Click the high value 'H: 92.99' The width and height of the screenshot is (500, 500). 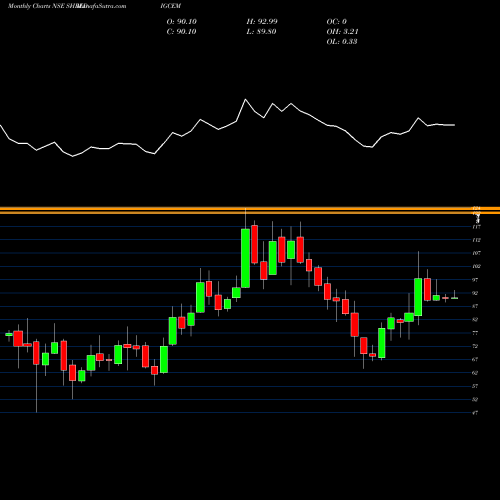point(262,21)
